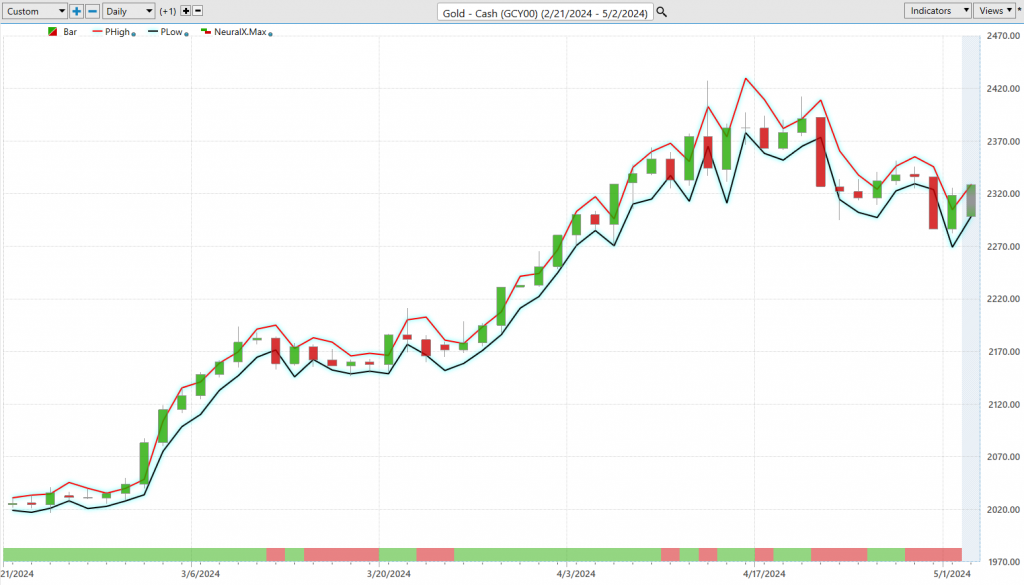
Task: Click the 2120.00 price axis label
Action: coord(1003,405)
